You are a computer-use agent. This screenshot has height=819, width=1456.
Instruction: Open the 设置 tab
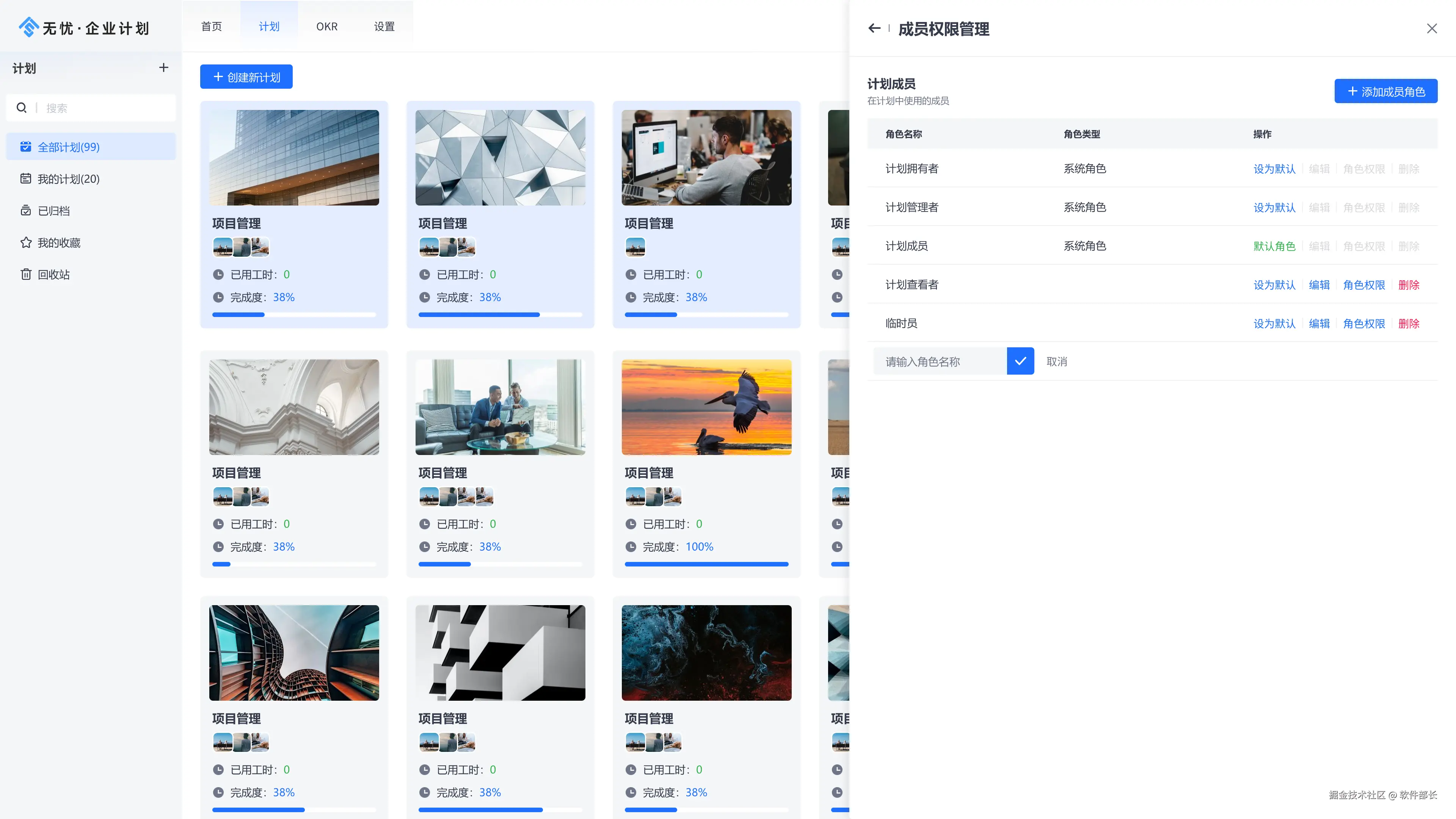click(x=384, y=27)
